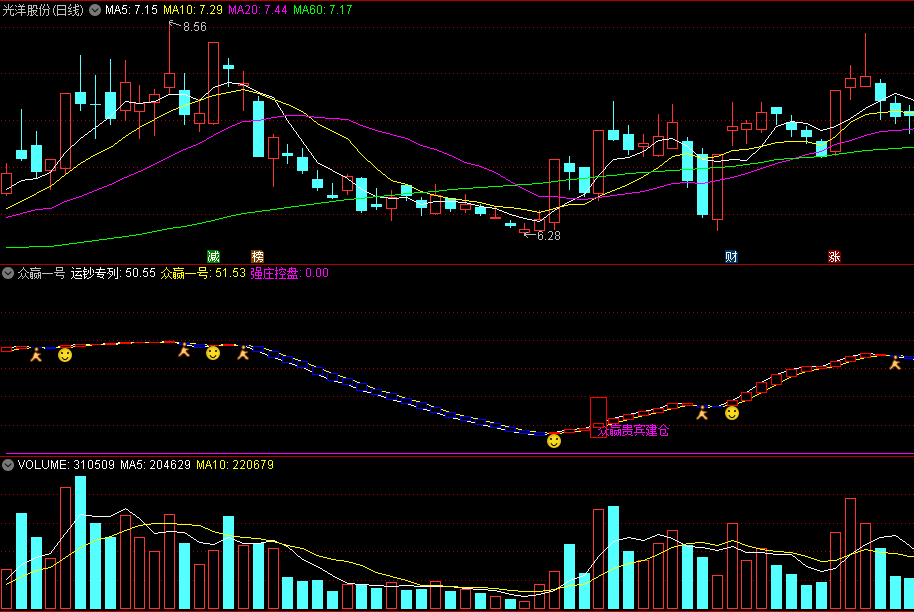Click the 运钞专列: 50.55 value
The image size is (914, 612).
click(x=113, y=273)
